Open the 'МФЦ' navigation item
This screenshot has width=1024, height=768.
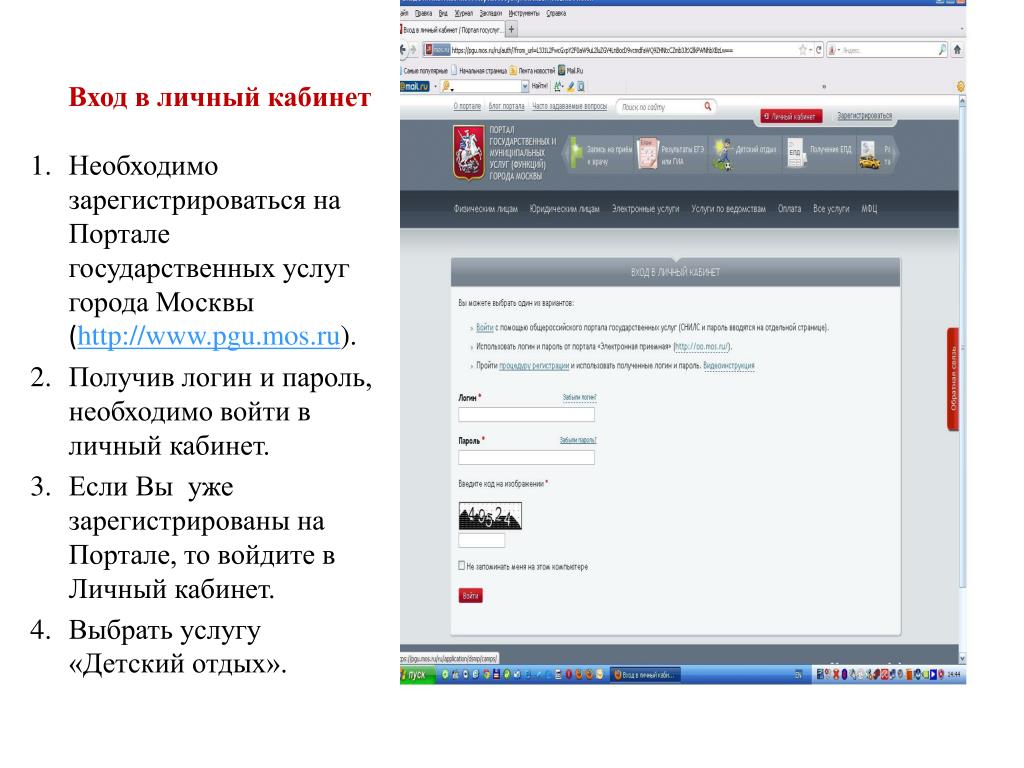tap(869, 209)
